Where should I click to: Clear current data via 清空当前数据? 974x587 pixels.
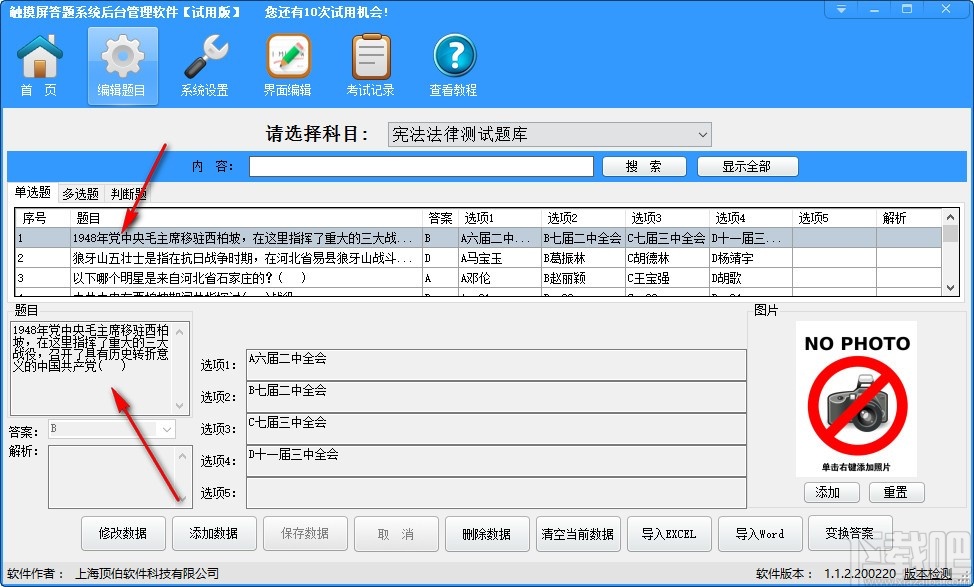point(578,533)
